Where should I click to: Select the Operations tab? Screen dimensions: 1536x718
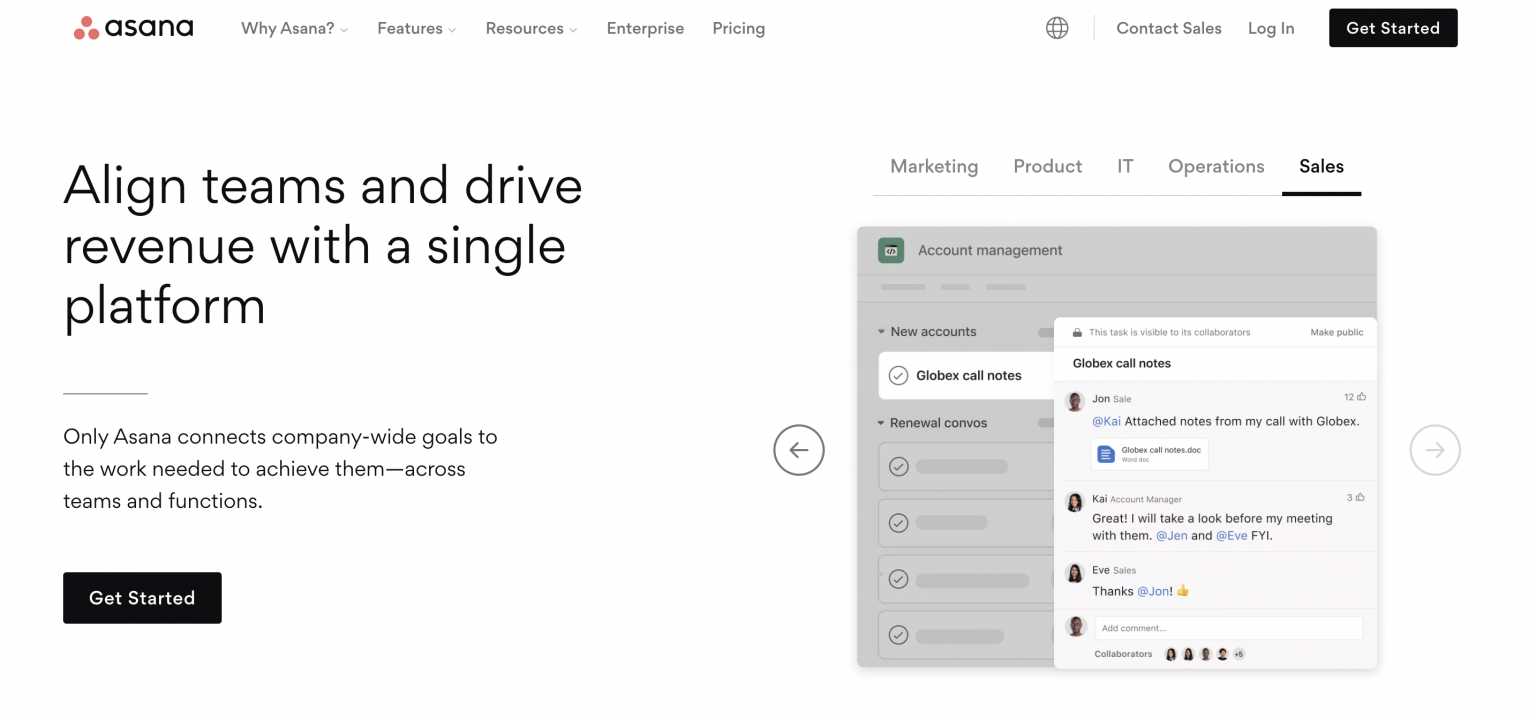click(1216, 166)
